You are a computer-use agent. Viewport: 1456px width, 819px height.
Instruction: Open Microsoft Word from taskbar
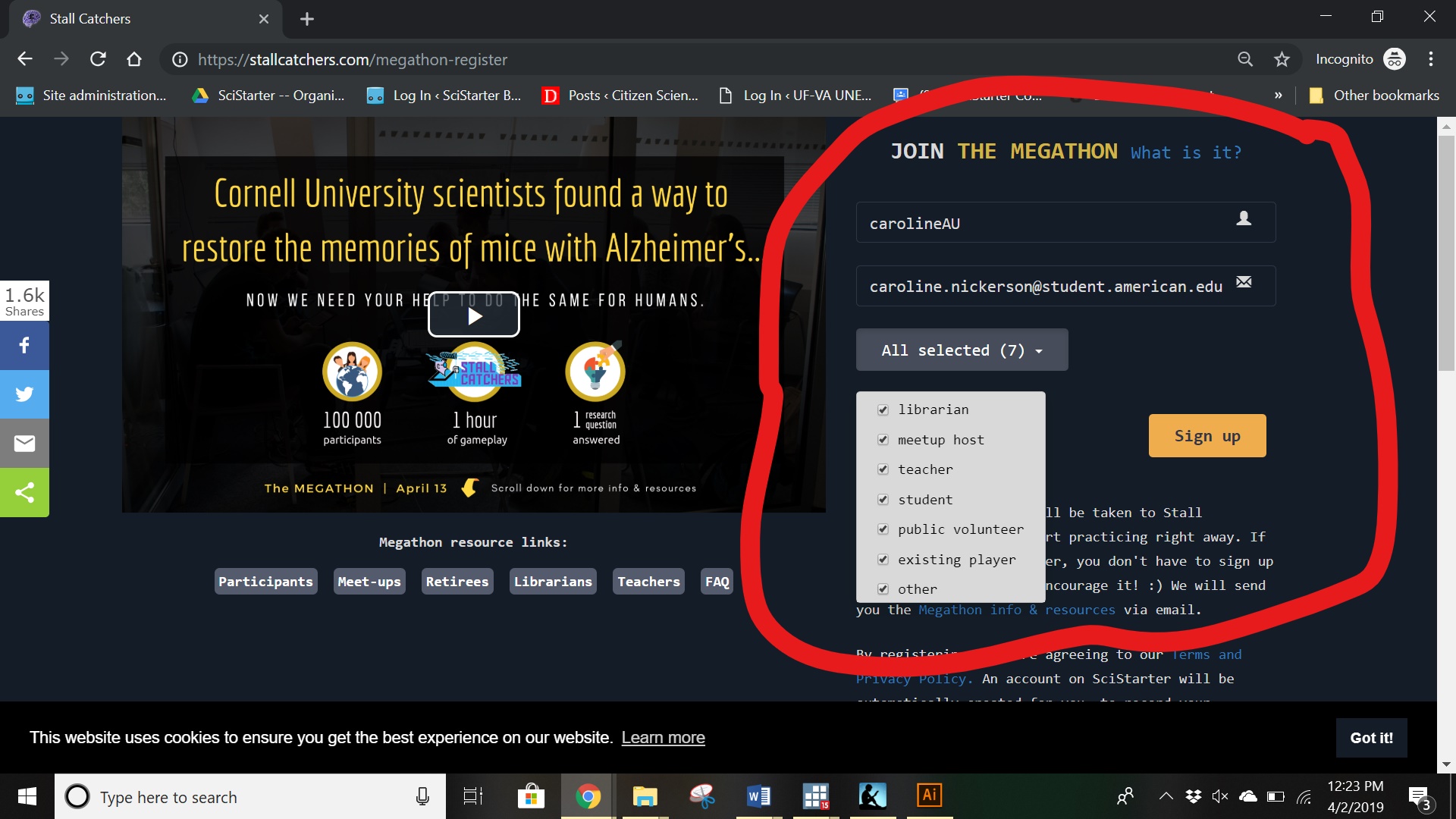[758, 796]
